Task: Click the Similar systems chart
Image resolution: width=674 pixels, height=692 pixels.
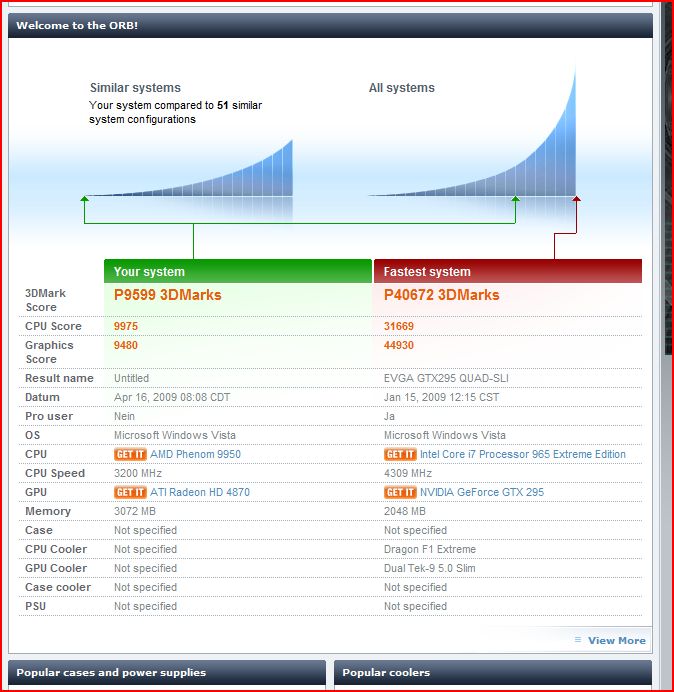Action: [189, 168]
